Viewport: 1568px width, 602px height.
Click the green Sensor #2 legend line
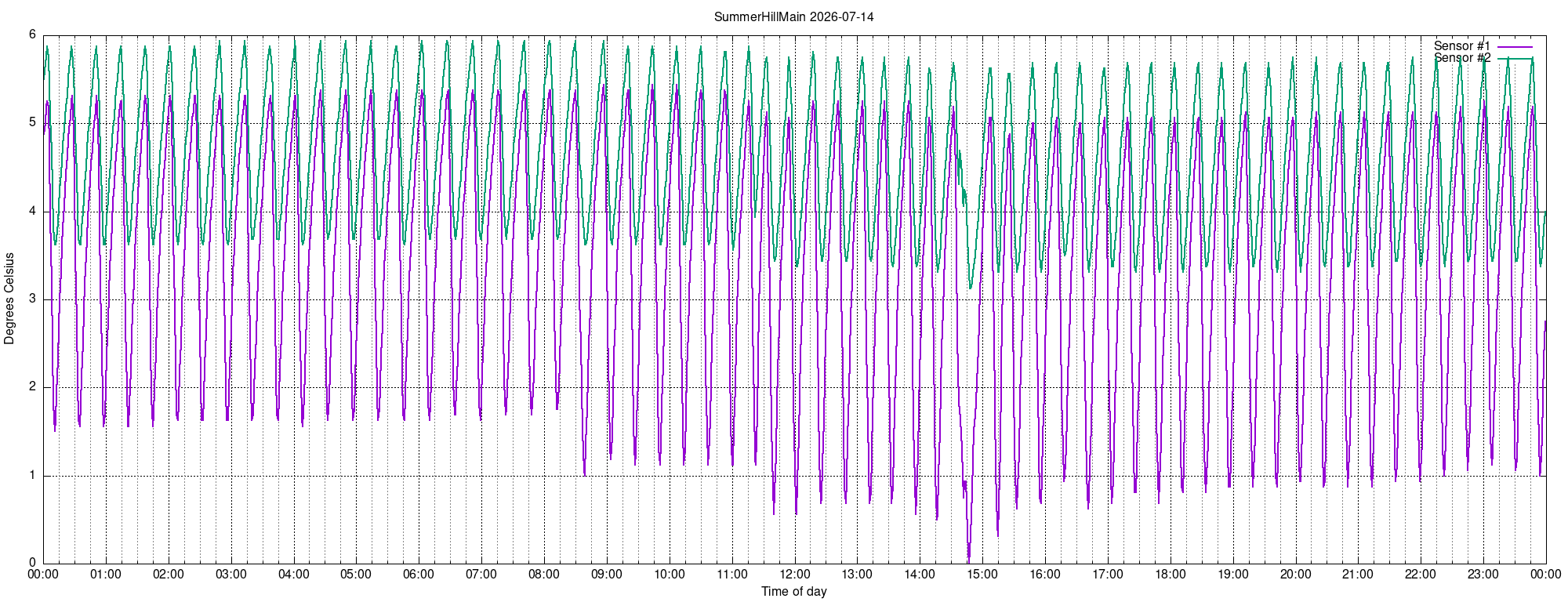tap(1515, 58)
